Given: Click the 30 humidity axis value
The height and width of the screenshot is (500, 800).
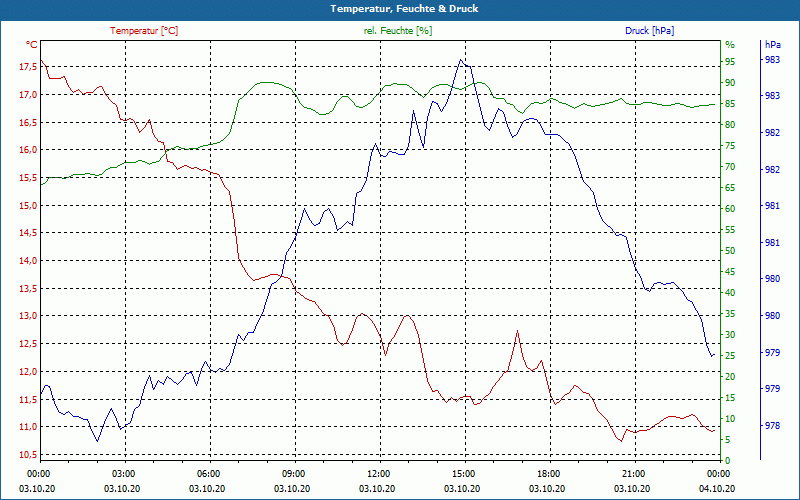Looking at the screenshot, I should coord(730,335).
